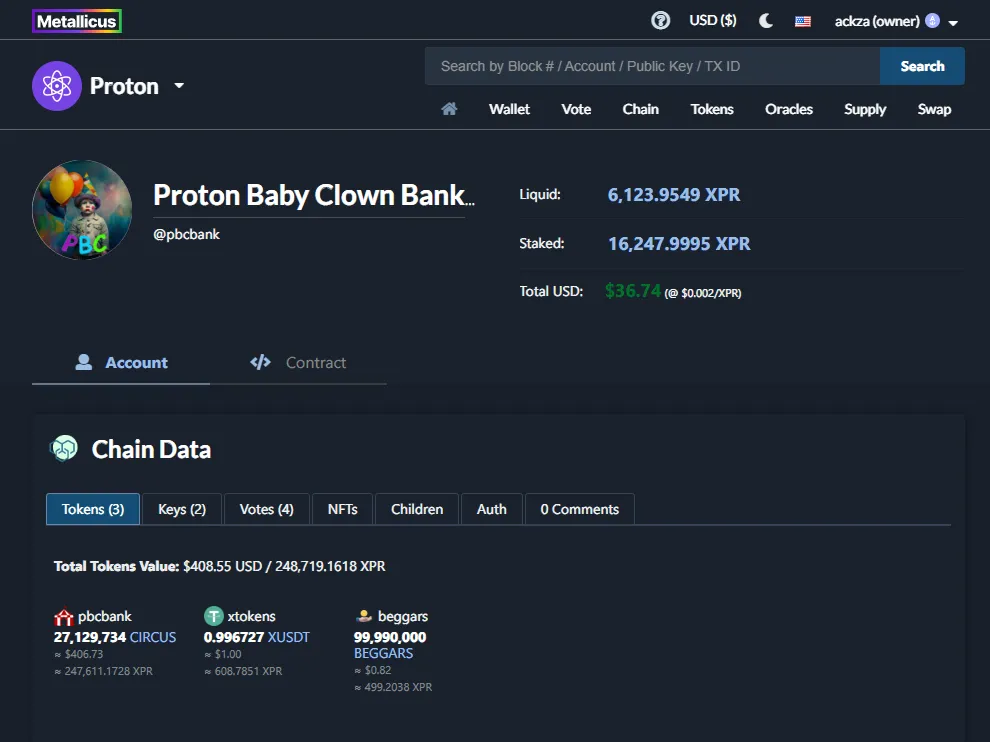Click the liquid 6,123.9549 XPR value

674,194
